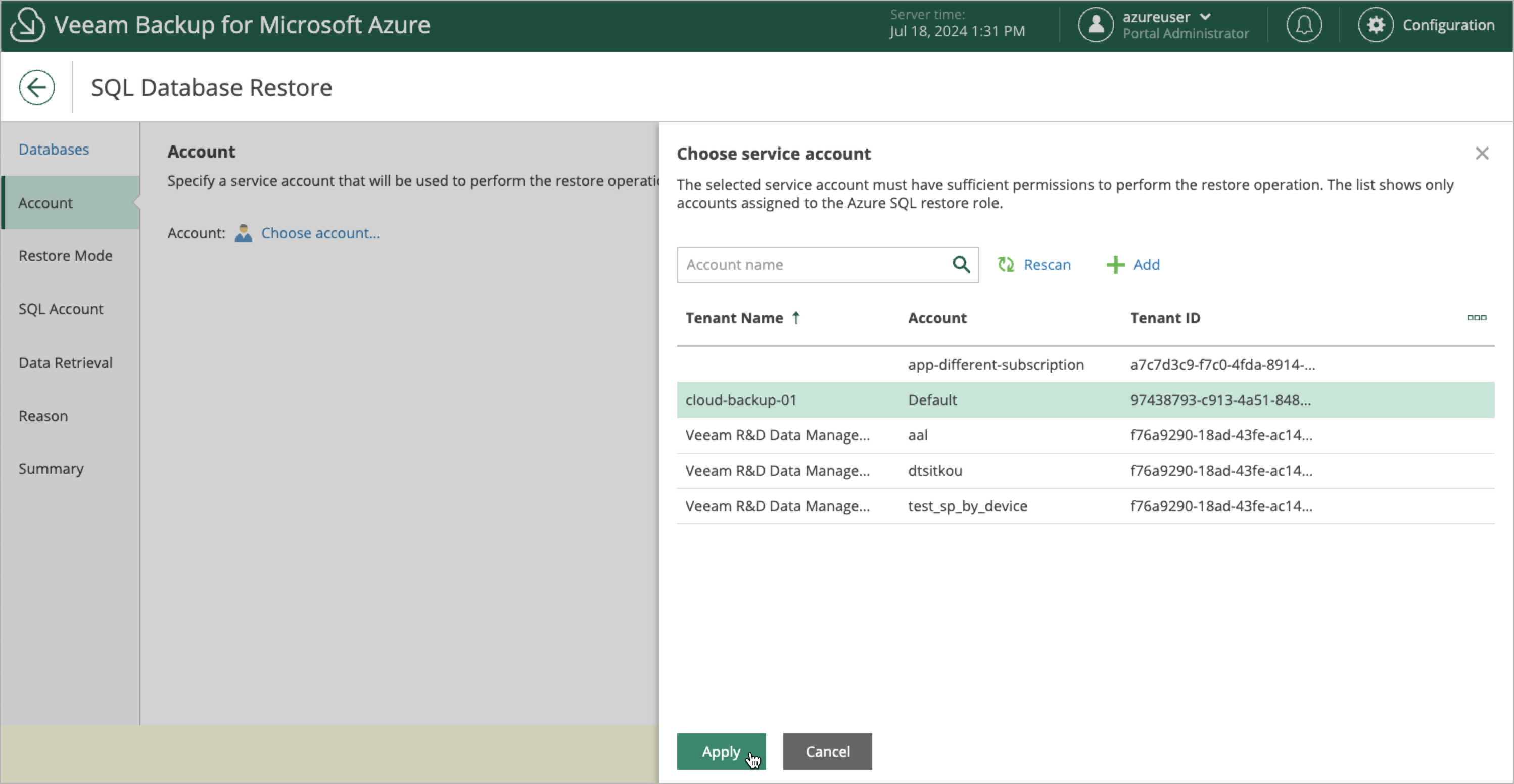Open notifications bell icon

pos(1304,25)
